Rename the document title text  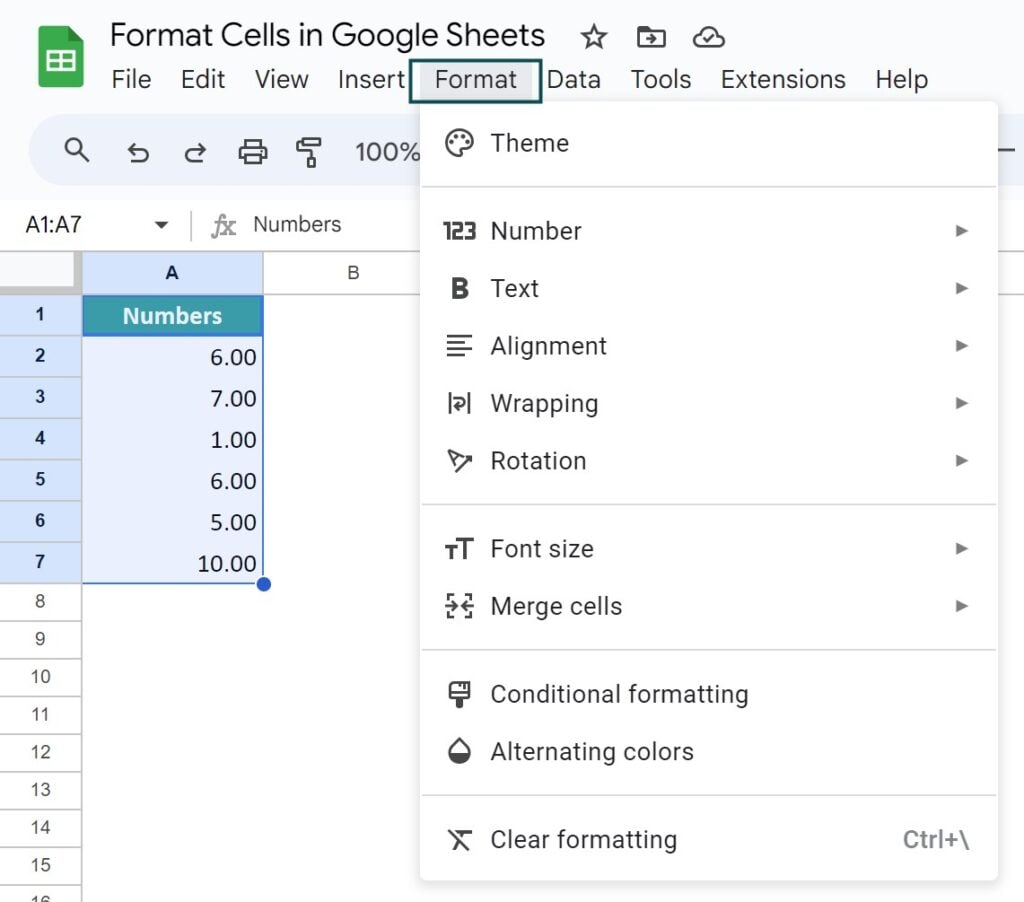coord(327,35)
